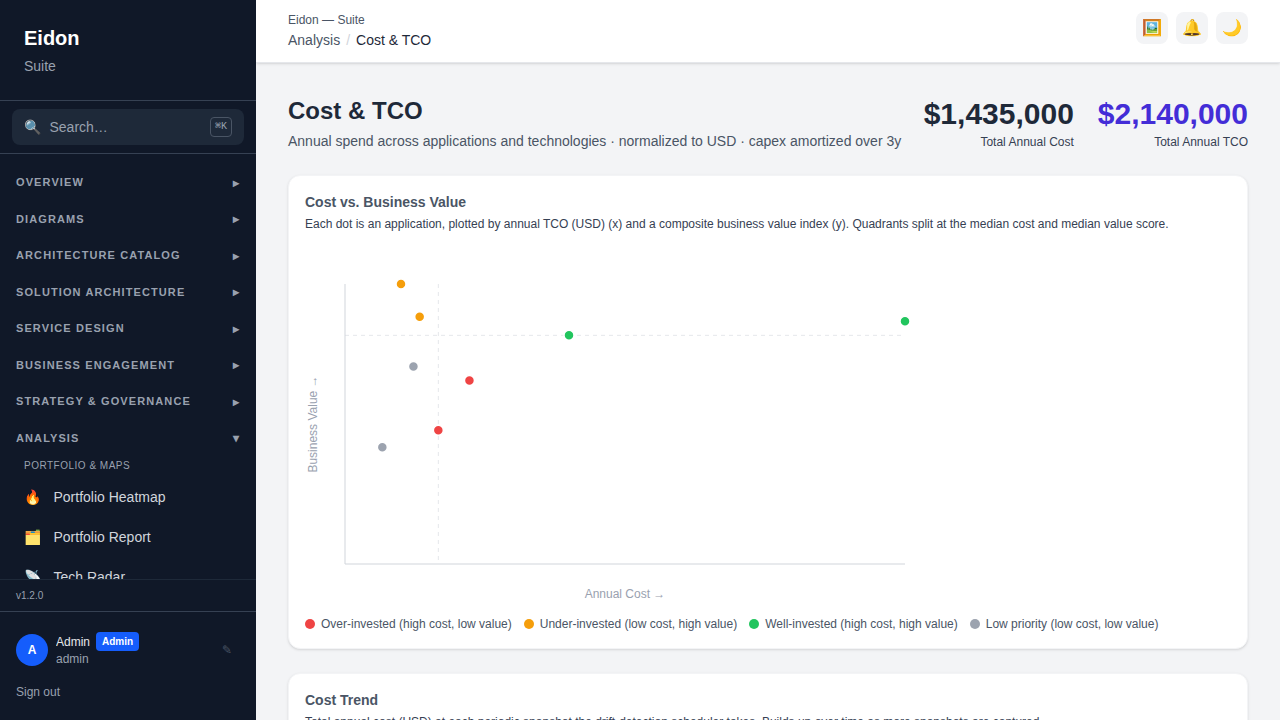
Task: Click the version v1.2.0 label
Action: 30,595
